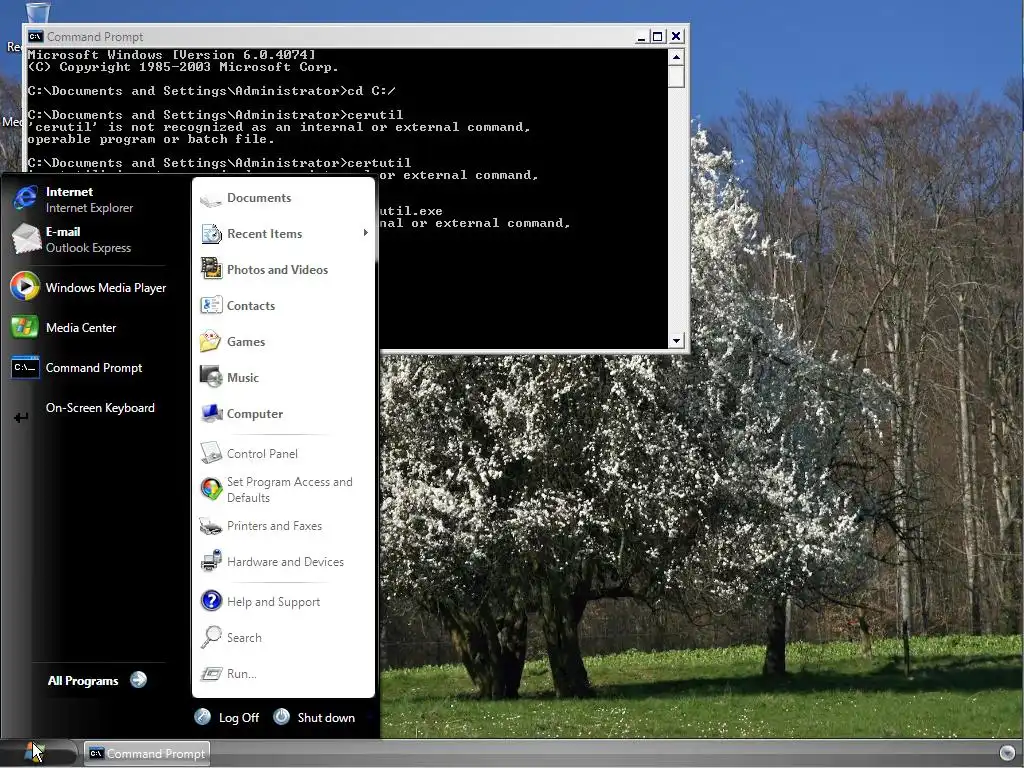The image size is (1024, 768).
Task: Click the Outlook Express subtitle text
Action: [x=88, y=248]
